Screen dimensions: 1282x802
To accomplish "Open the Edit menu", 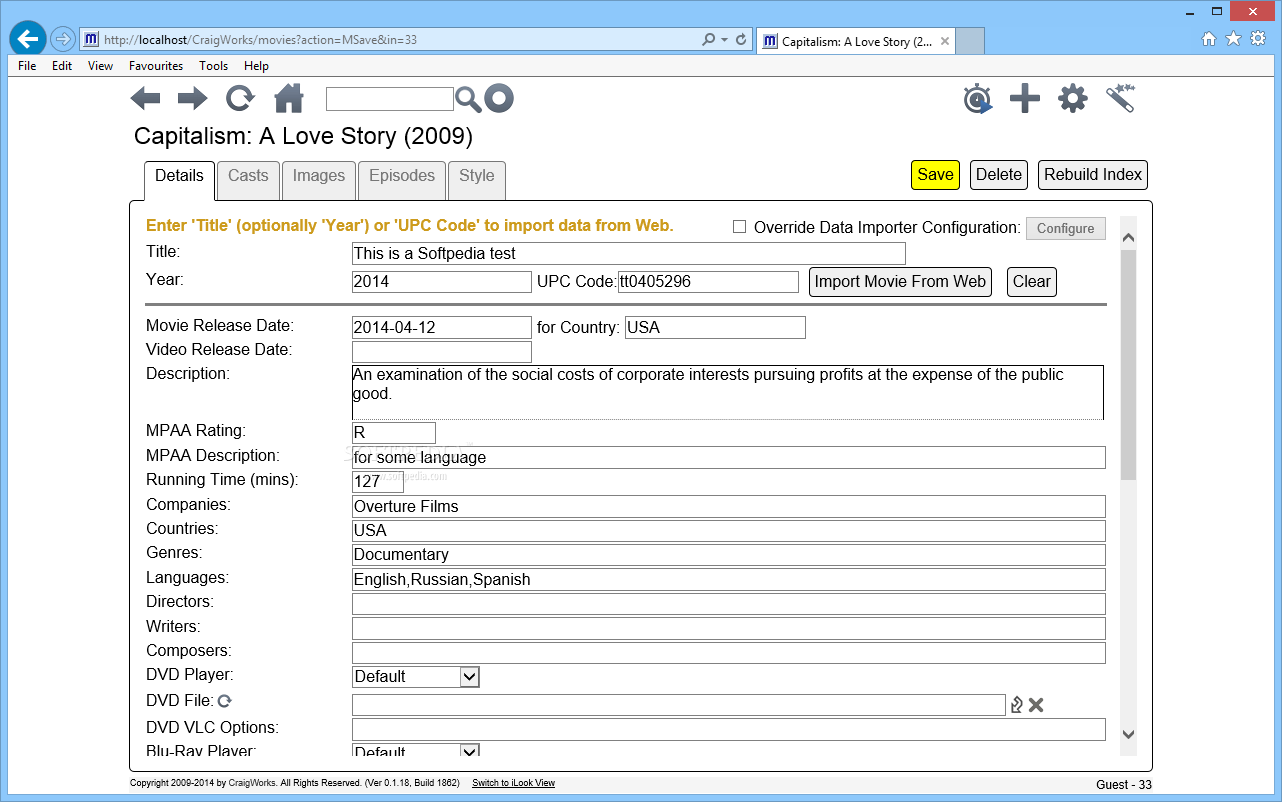I will pyautogui.click(x=62, y=66).
